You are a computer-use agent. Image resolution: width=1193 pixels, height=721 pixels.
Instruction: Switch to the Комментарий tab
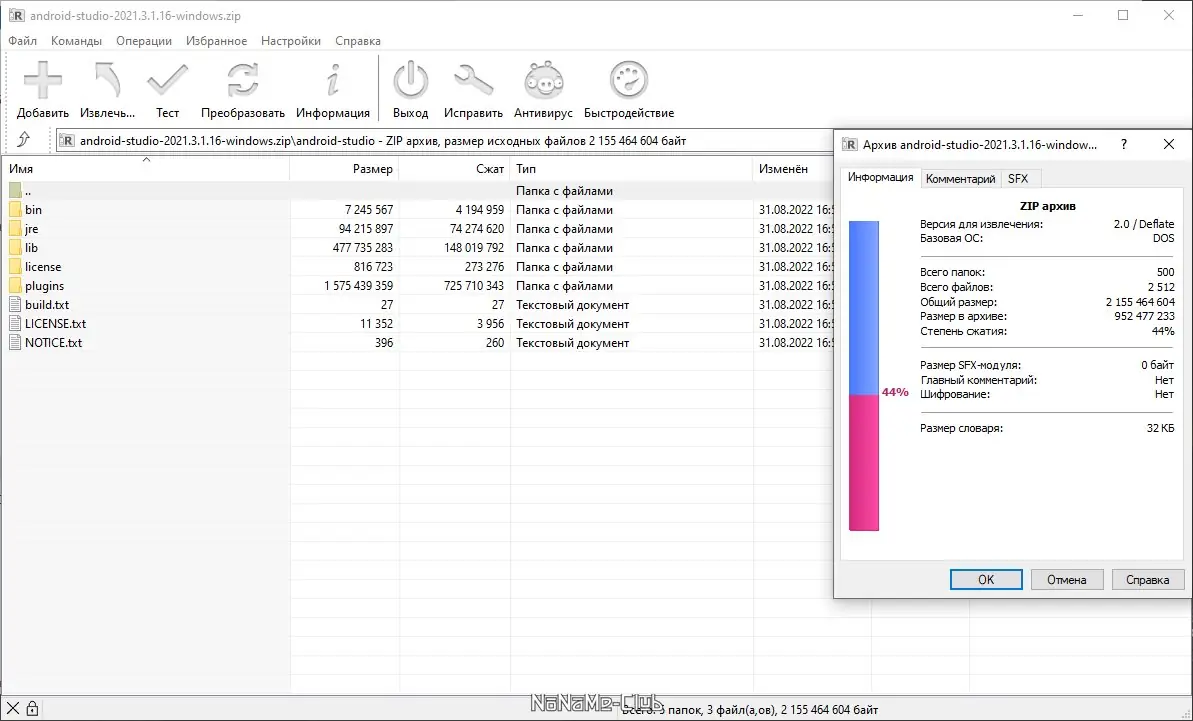[960, 178]
